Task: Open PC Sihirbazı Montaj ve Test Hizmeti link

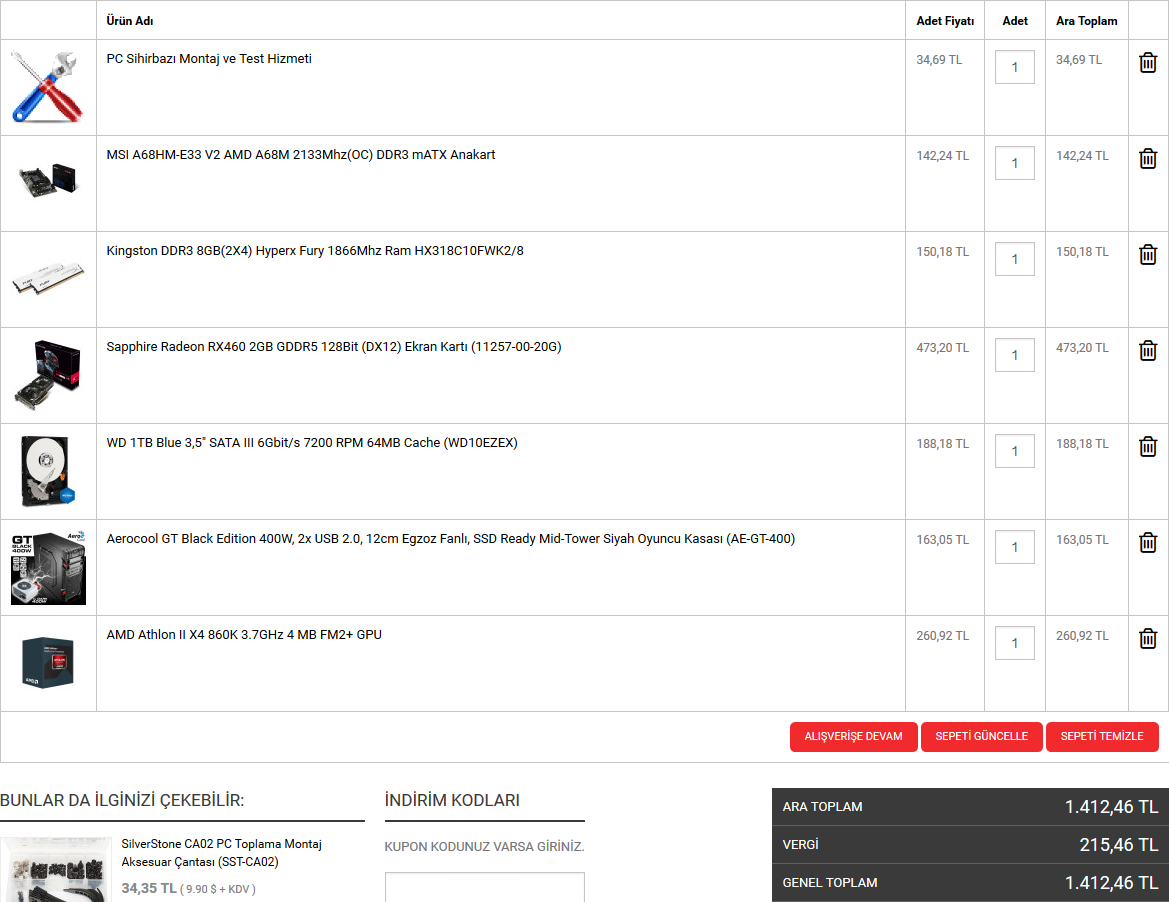Action: point(209,59)
